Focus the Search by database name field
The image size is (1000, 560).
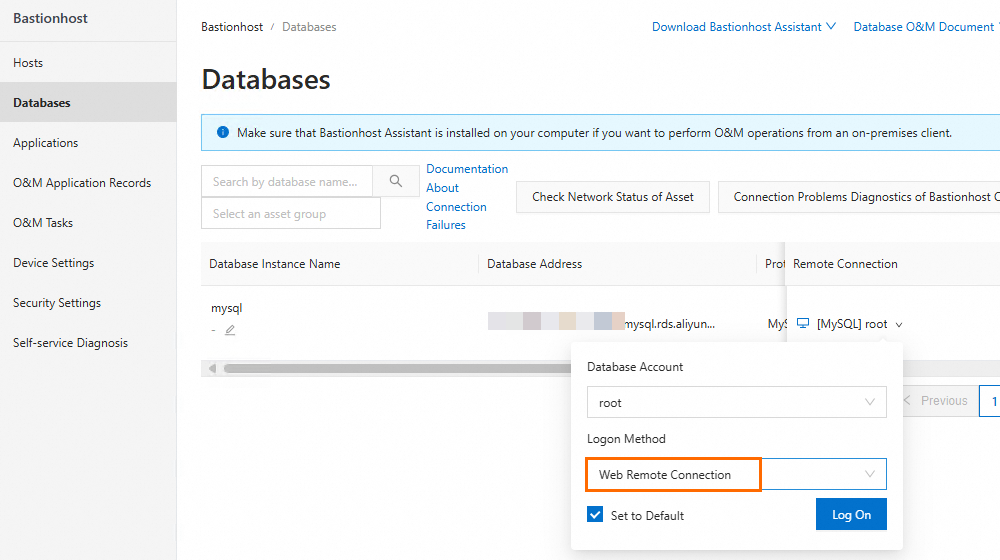point(286,181)
